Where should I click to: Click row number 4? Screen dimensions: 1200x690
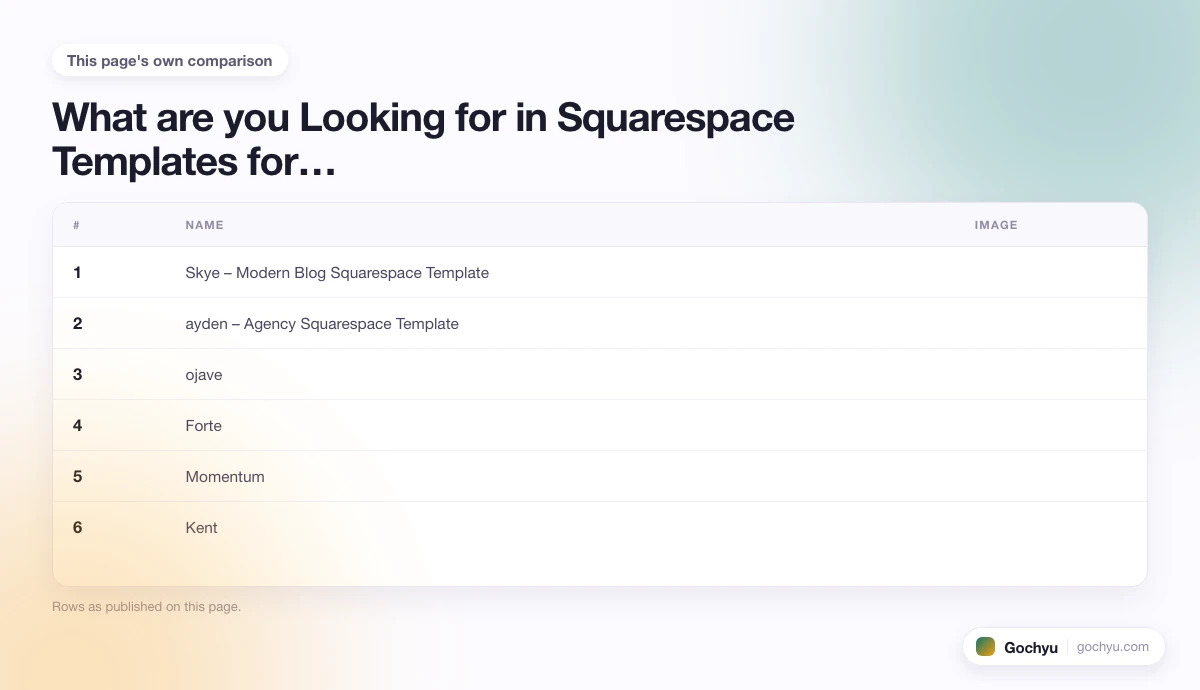77,426
